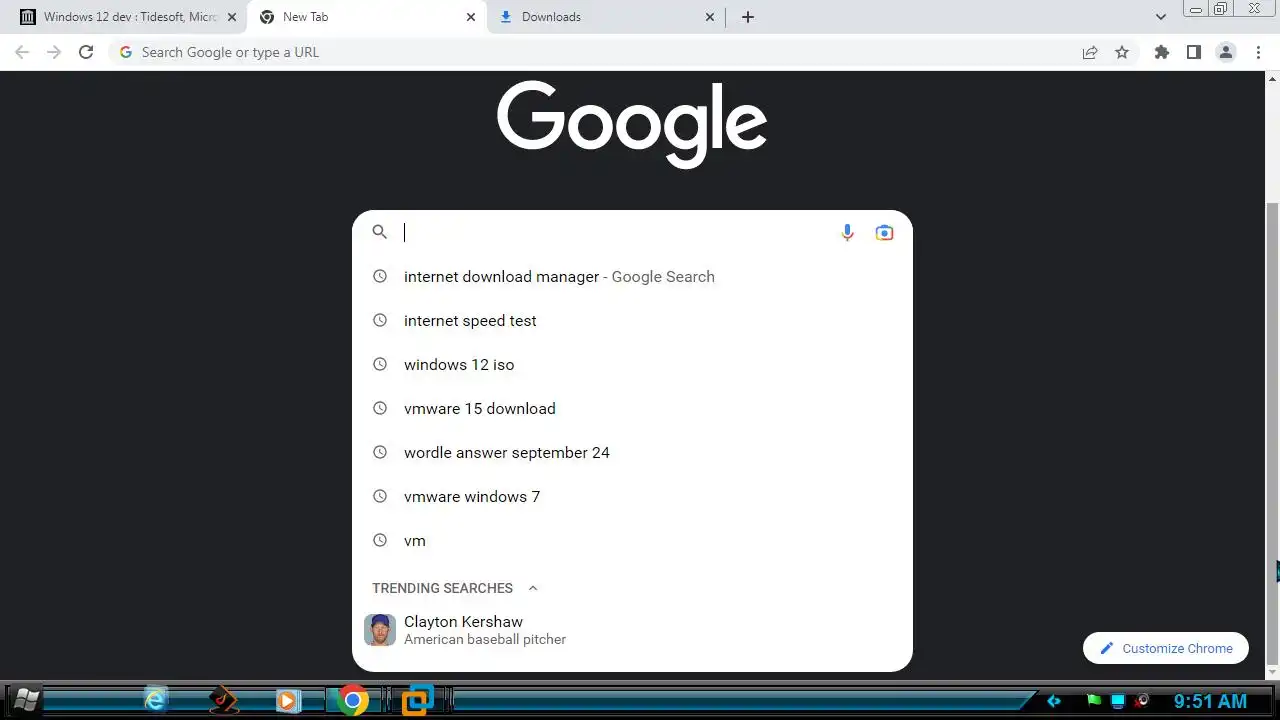Open the Extensions puzzle icon
The width and height of the screenshot is (1280, 720).
[1161, 52]
